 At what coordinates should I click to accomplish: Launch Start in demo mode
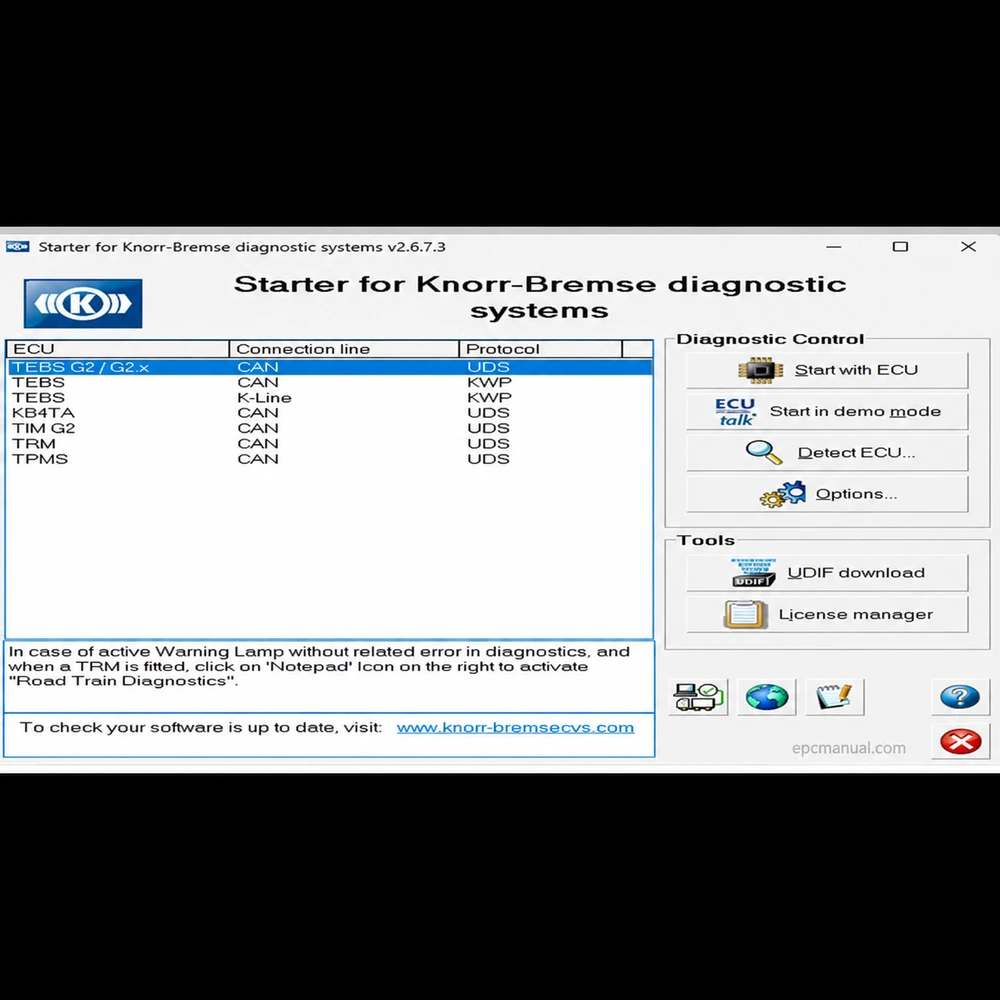pos(827,411)
